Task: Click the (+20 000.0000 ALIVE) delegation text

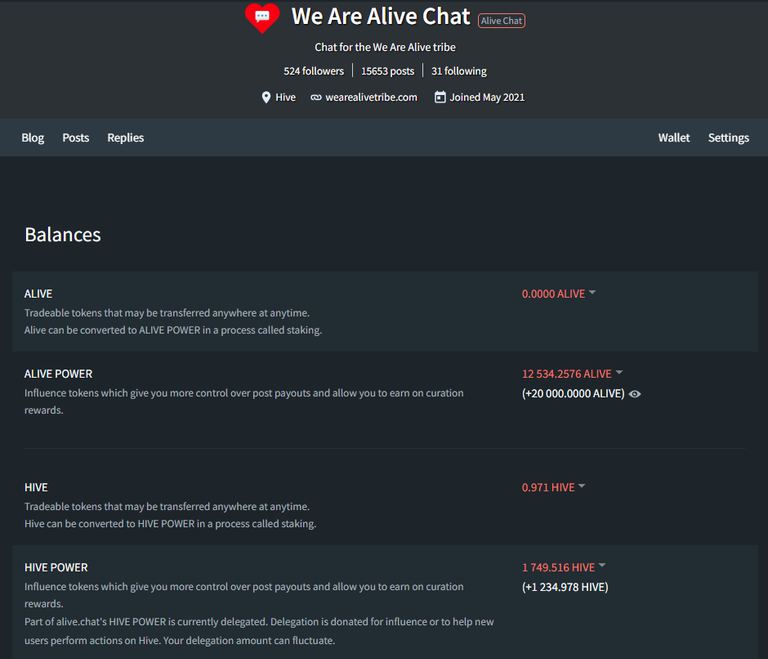Action: coord(573,393)
